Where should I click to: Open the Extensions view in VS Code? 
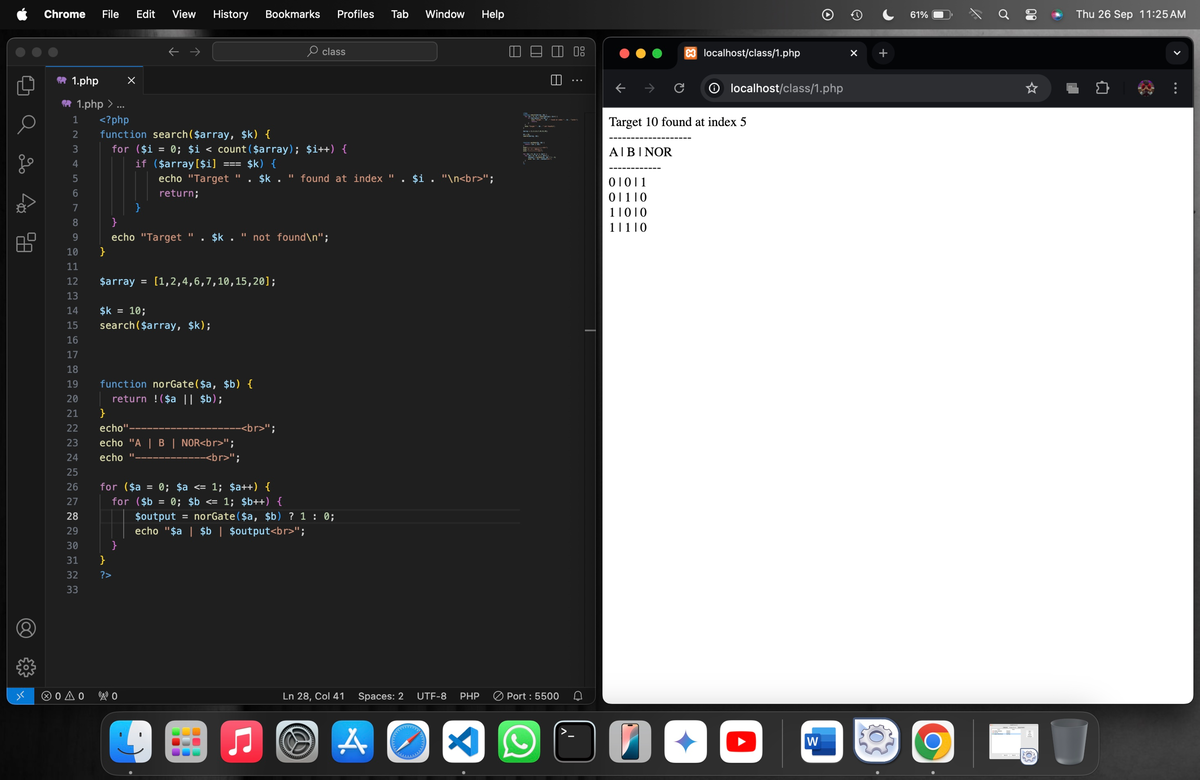26,243
